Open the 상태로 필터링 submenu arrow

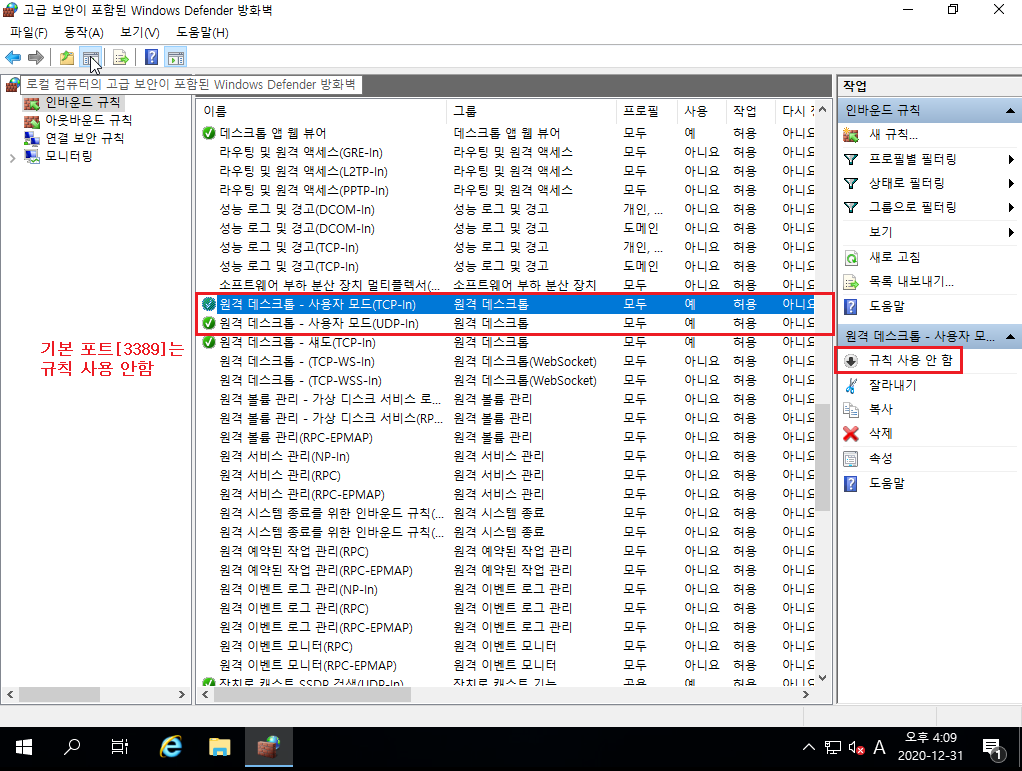tap(1011, 183)
